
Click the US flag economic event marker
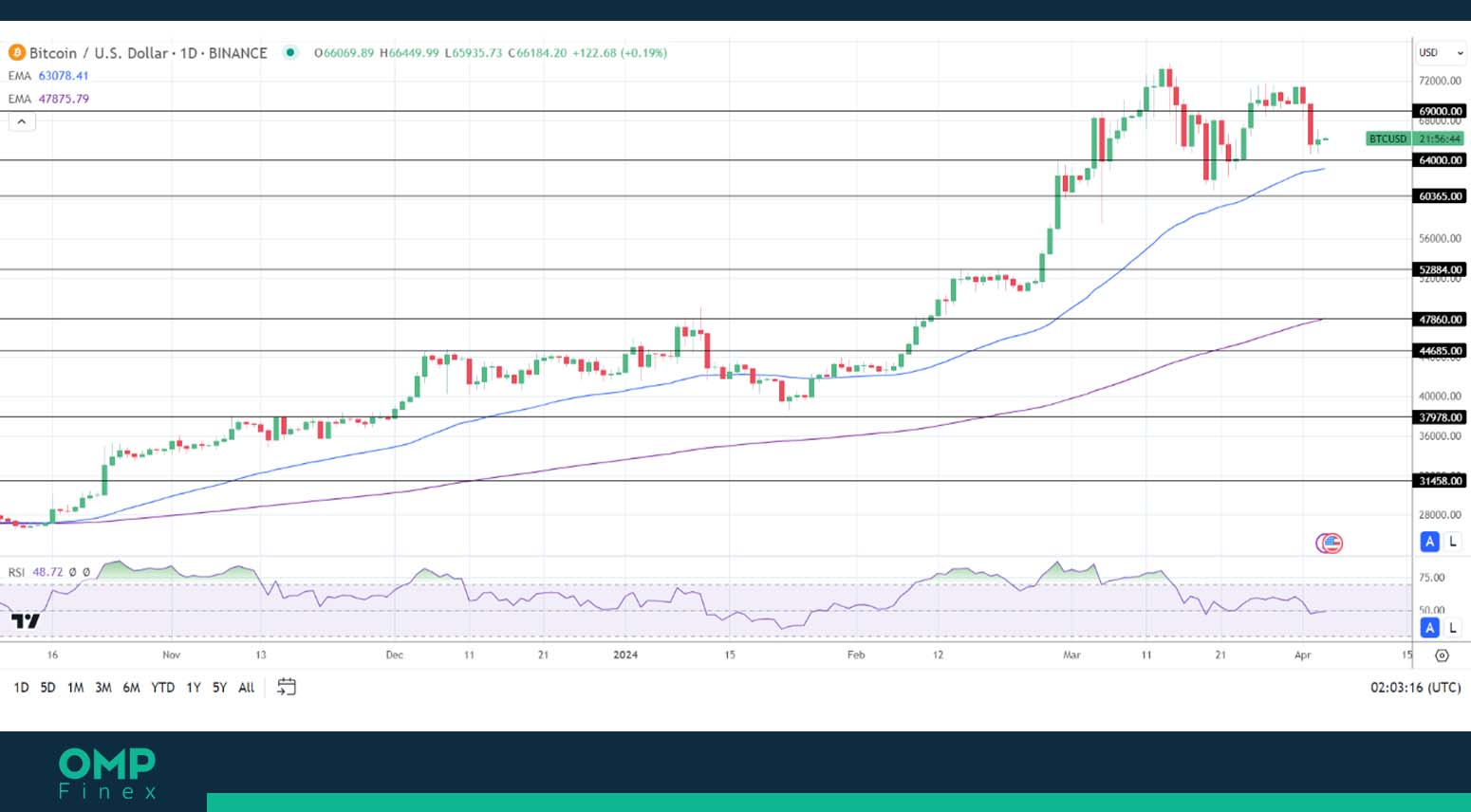(1331, 544)
